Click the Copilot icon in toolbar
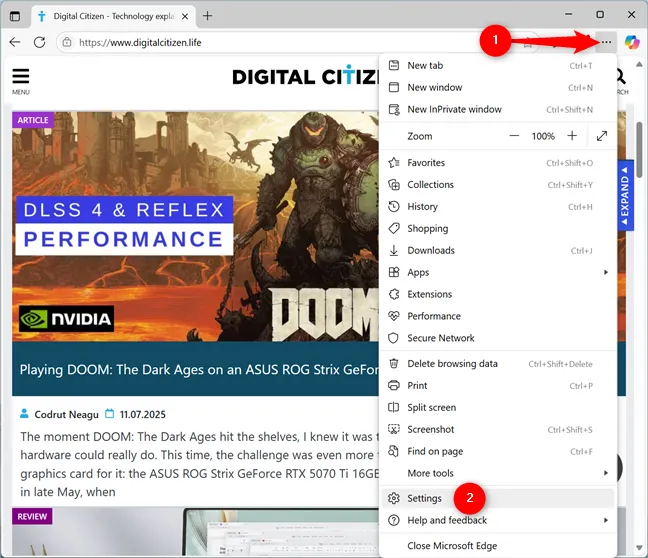The width and height of the screenshot is (648, 558). pyautogui.click(x=632, y=42)
